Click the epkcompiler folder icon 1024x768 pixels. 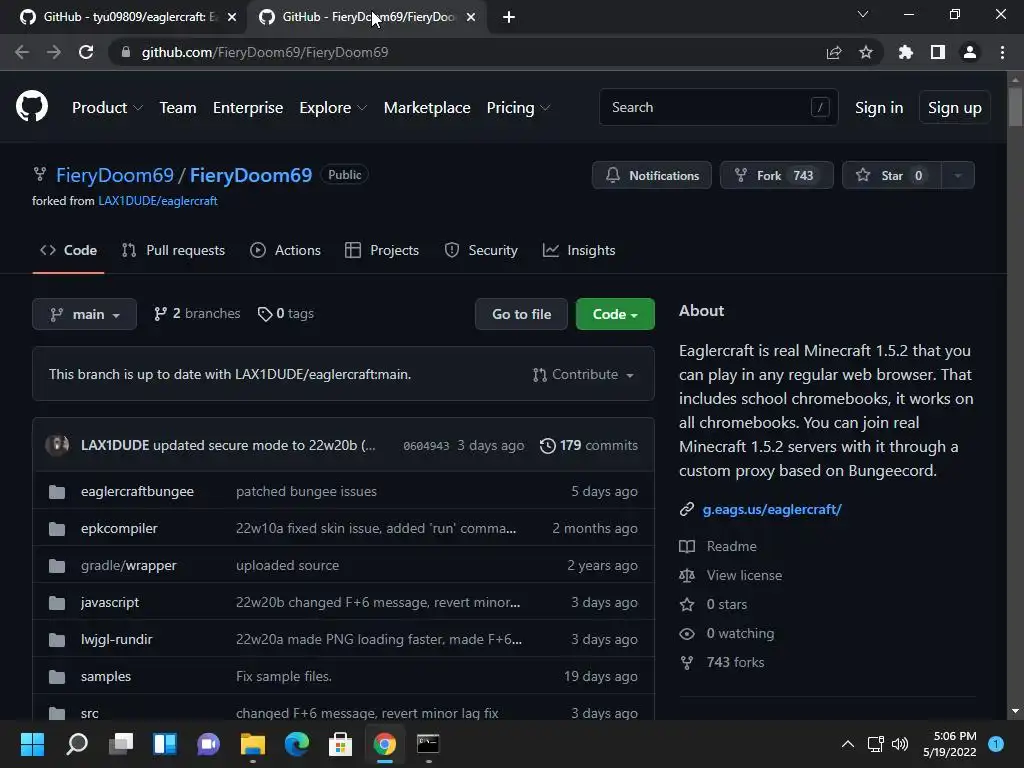coord(57,528)
